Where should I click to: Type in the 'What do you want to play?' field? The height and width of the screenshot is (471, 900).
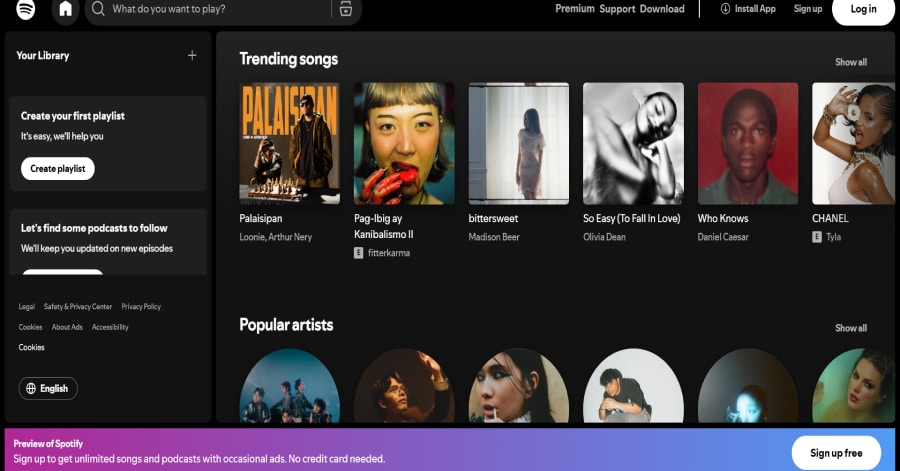215,10
